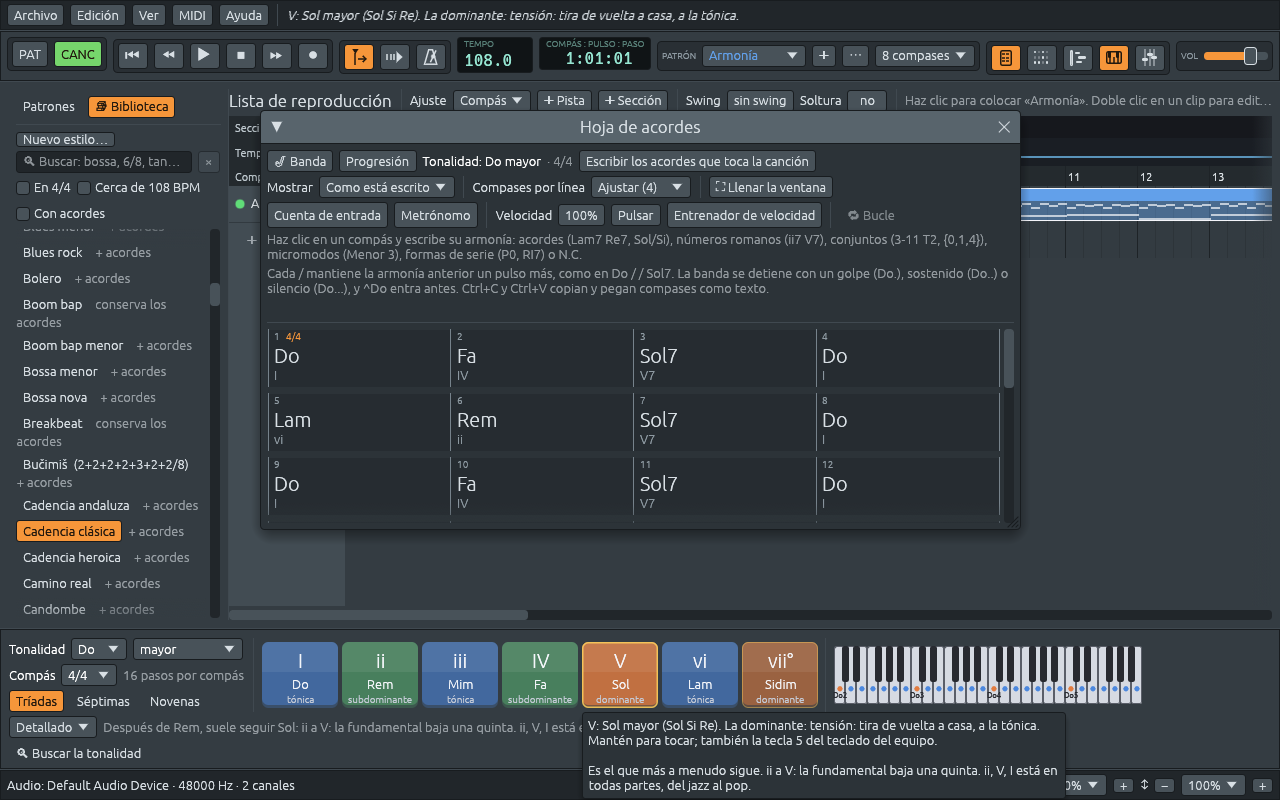The height and width of the screenshot is (800, 1280).
Task: Click into the library search field
Action: pos(105,162)
